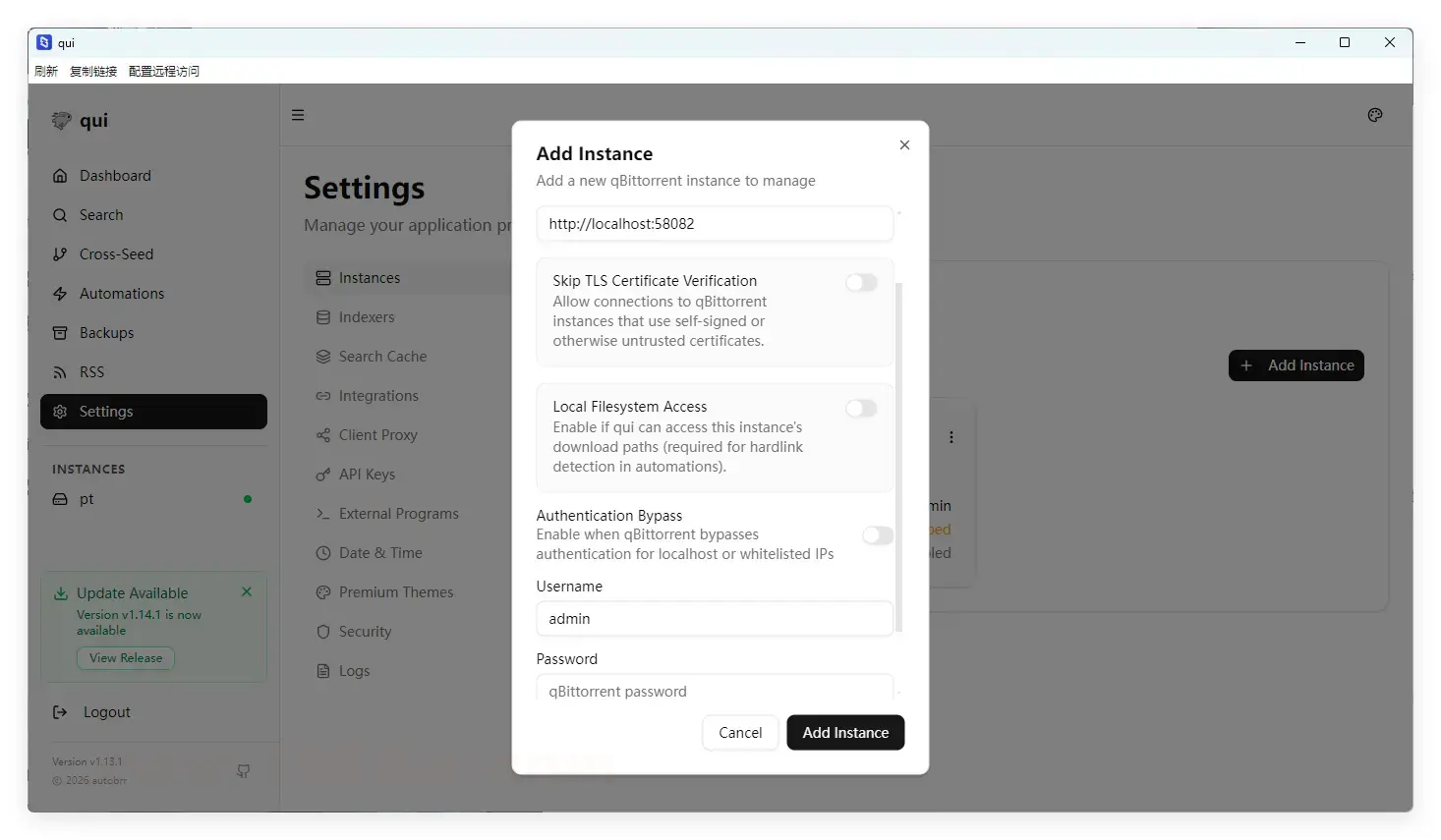
Task: Click the View Release button
Action: coord(126,658)
